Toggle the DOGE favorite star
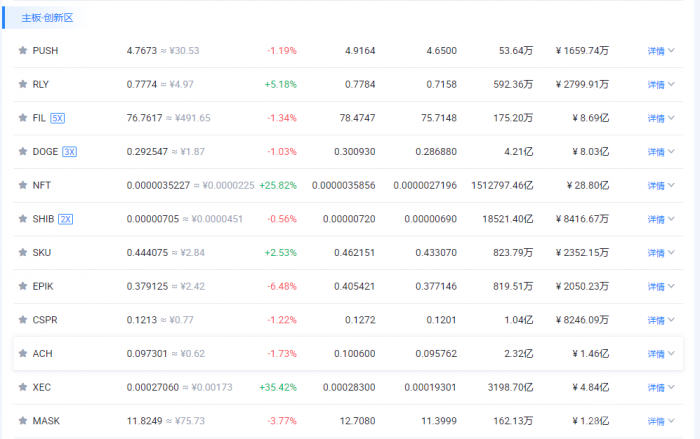The image size is (700, 439). point(23,151)
